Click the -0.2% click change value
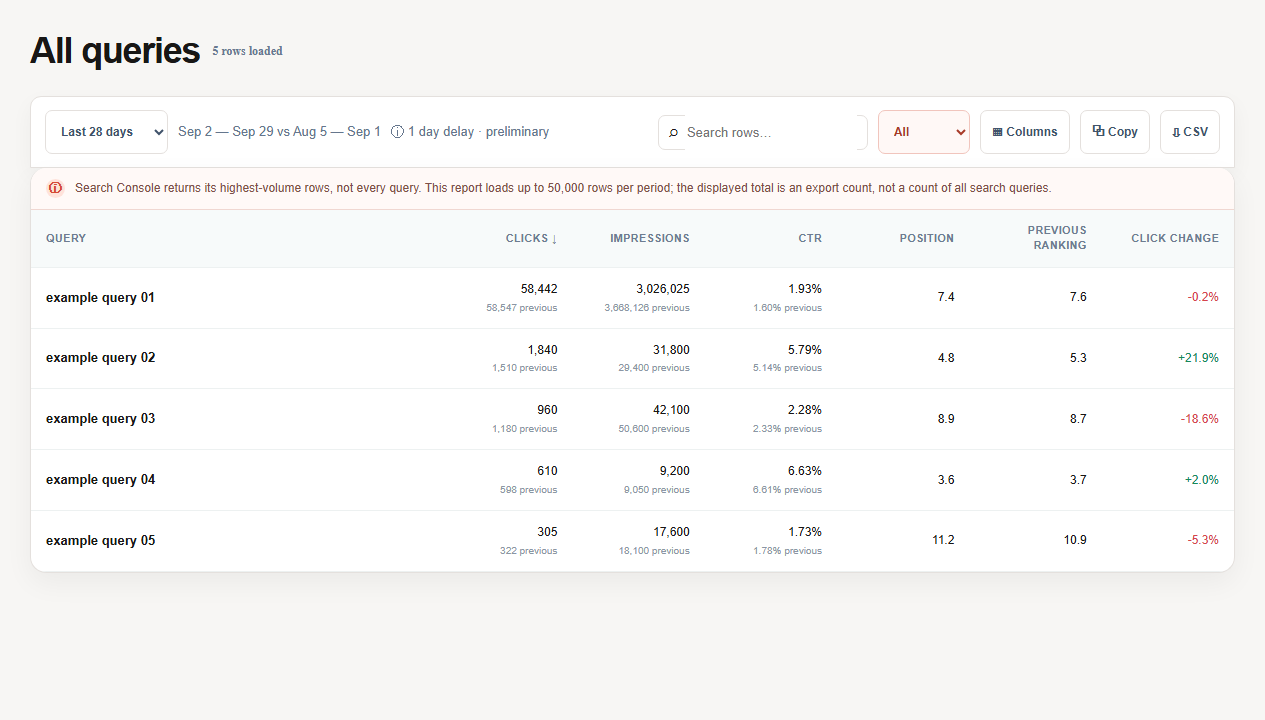 [1203, 297]
